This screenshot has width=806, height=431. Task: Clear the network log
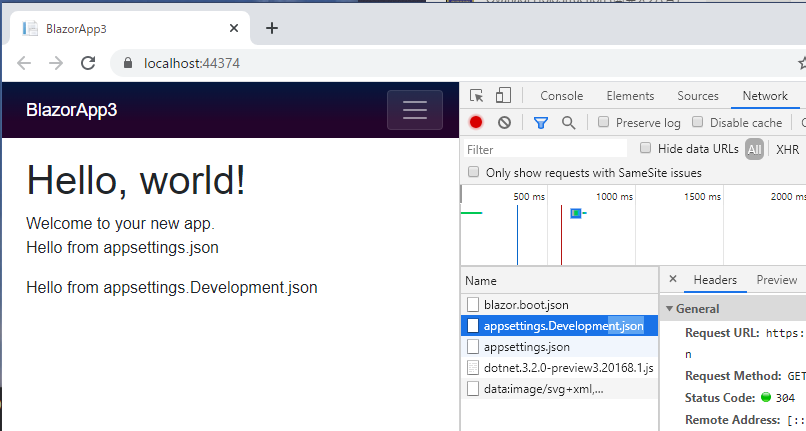[x=504, y=122]
